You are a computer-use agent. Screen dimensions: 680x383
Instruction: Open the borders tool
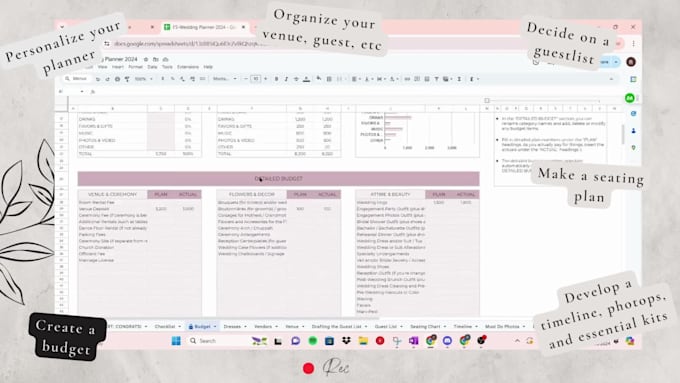[x=329, y=79]
